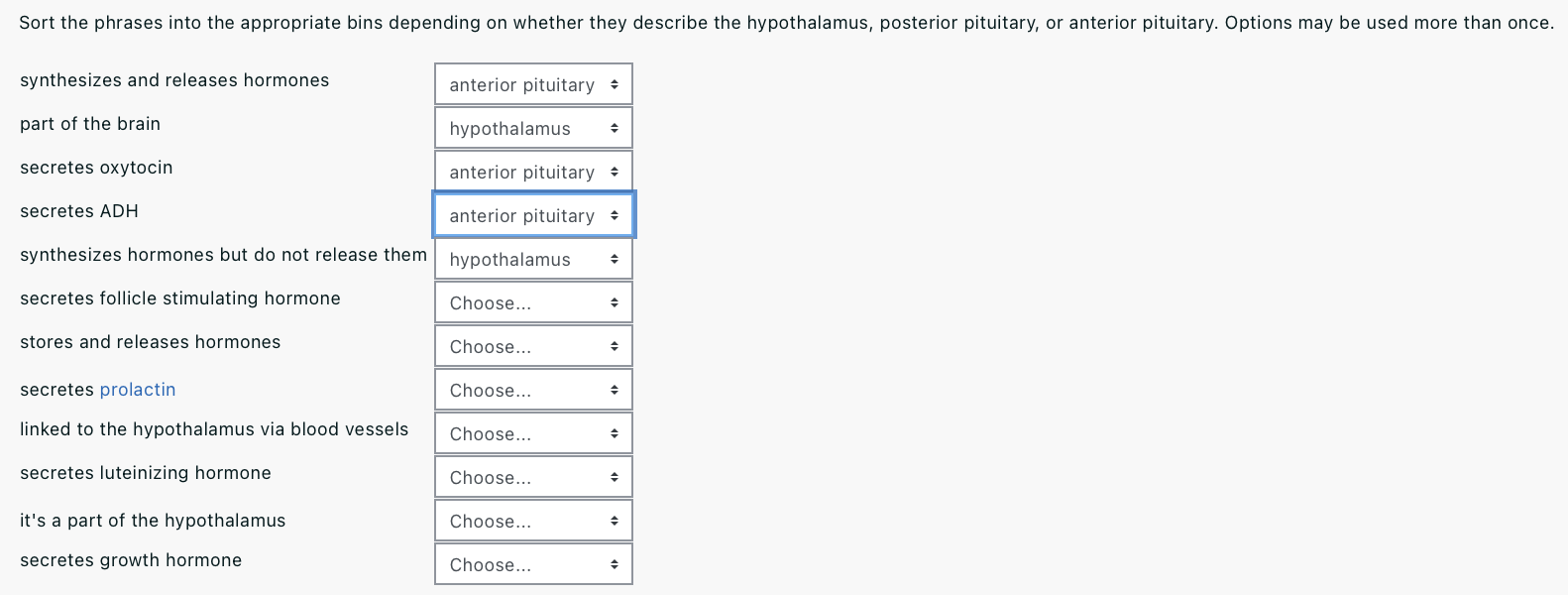Viewport: 1568px width, 595px height.
Task: Select answer for 'secretes growth hormone' dropdown
Action: (x=533, y=564)
